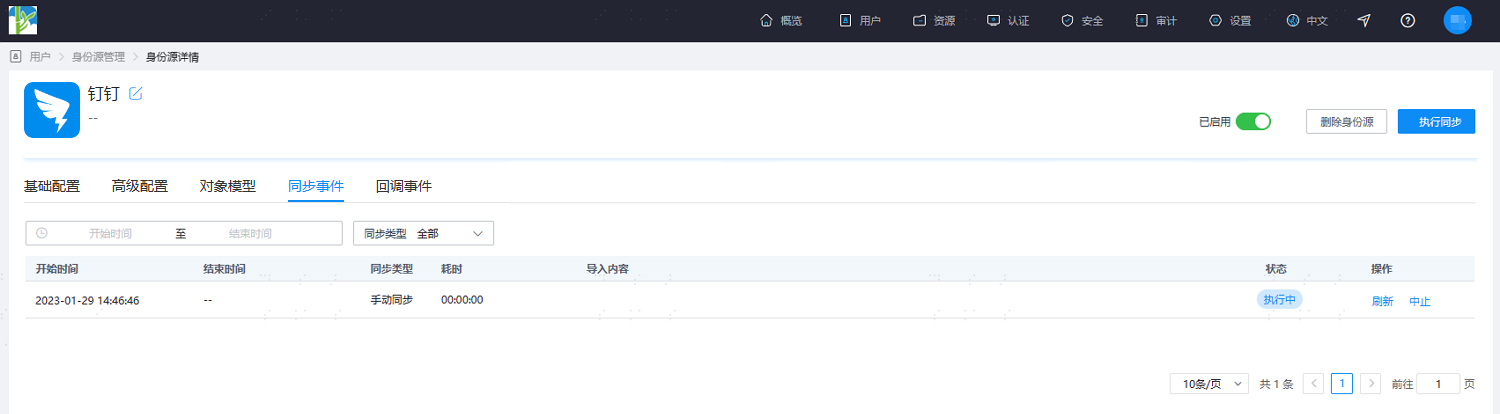Open the help question mark icon

pos(1408,20)
